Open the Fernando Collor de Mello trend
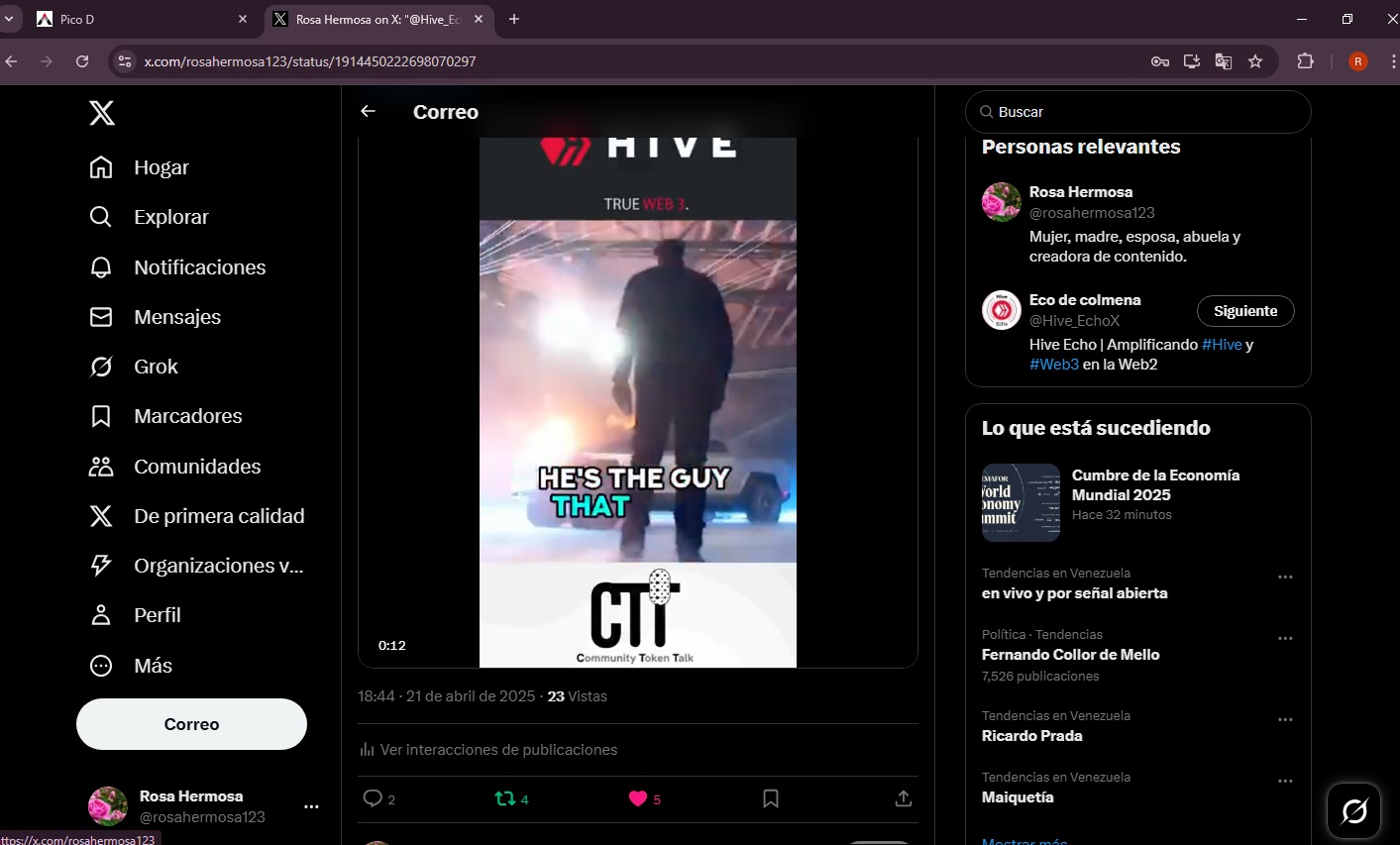The image size is (1400, 845). click(1070, 655)
